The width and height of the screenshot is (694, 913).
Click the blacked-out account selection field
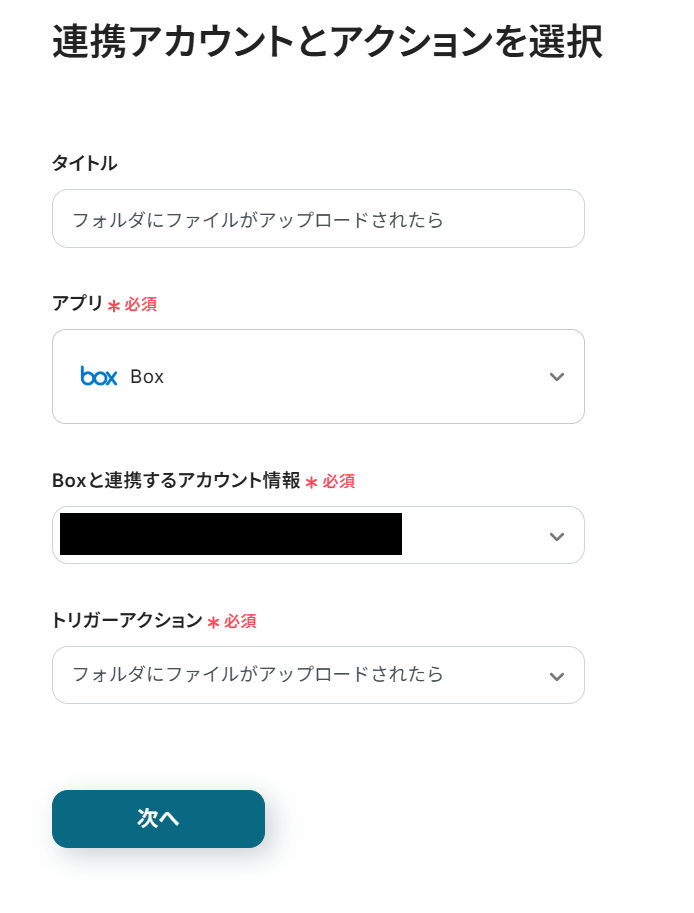pyautogui.click(x=231, y=534)
